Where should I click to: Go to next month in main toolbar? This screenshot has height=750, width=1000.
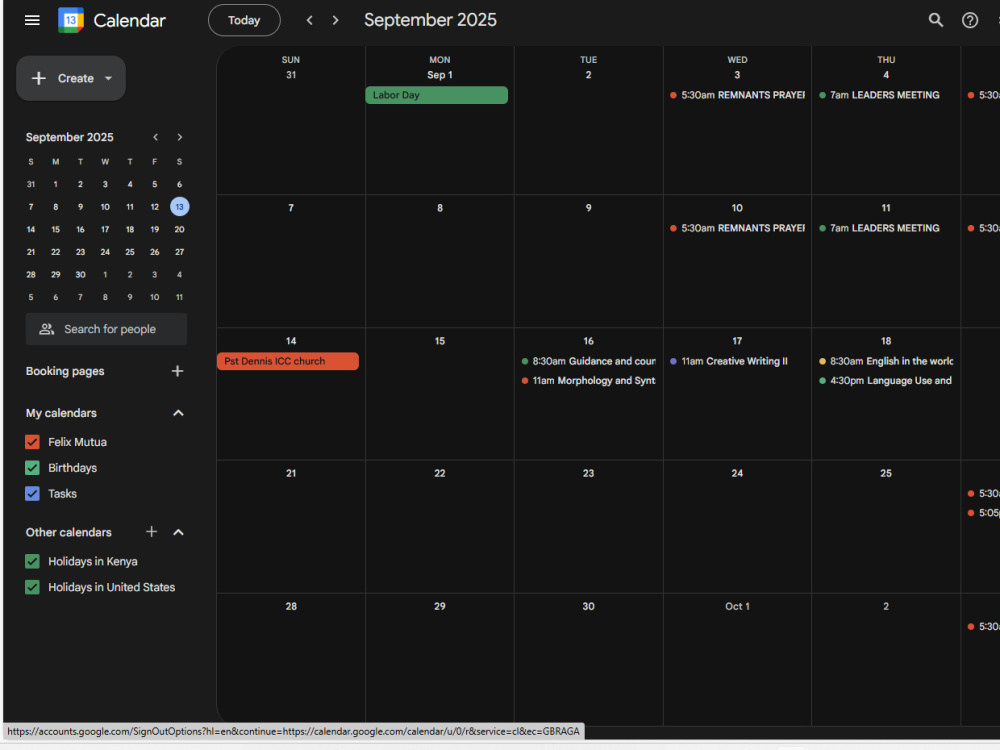tap(335, 20)
